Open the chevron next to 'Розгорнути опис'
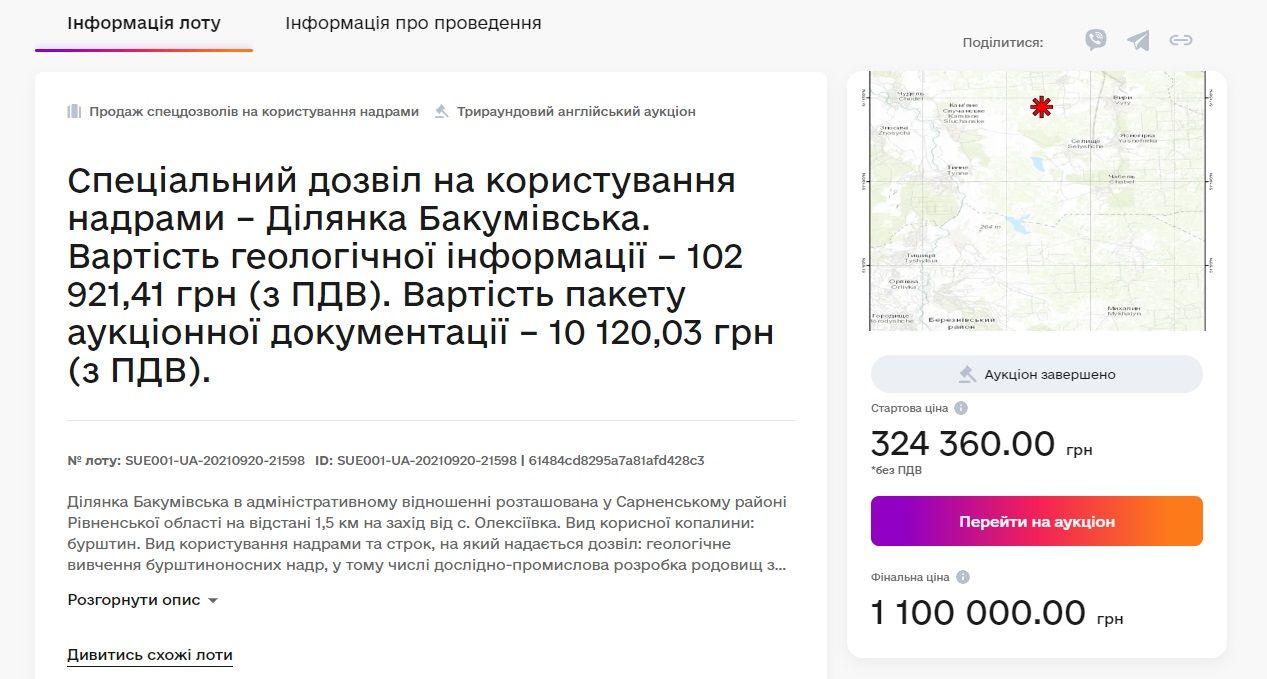1267x679 pixels. [211, 600]
